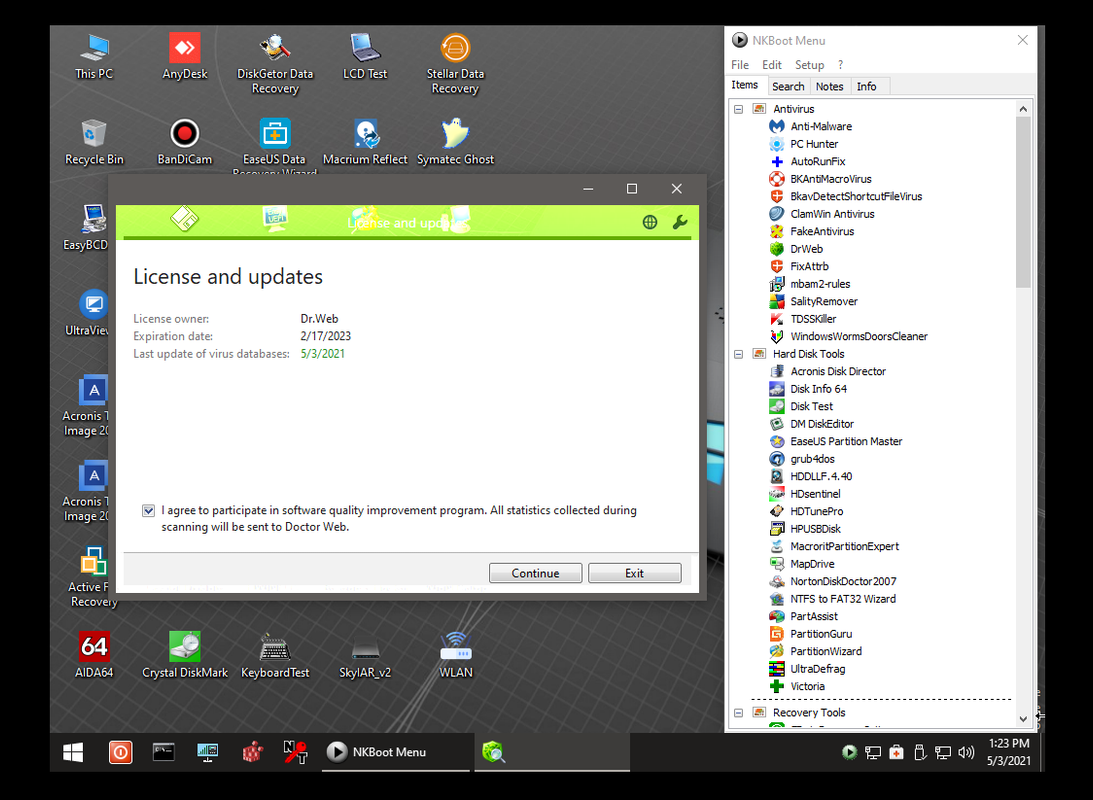This screenshot has width=1093, height=800.
Task: Select UltraDefrag entry
Action: click(807, 669)
